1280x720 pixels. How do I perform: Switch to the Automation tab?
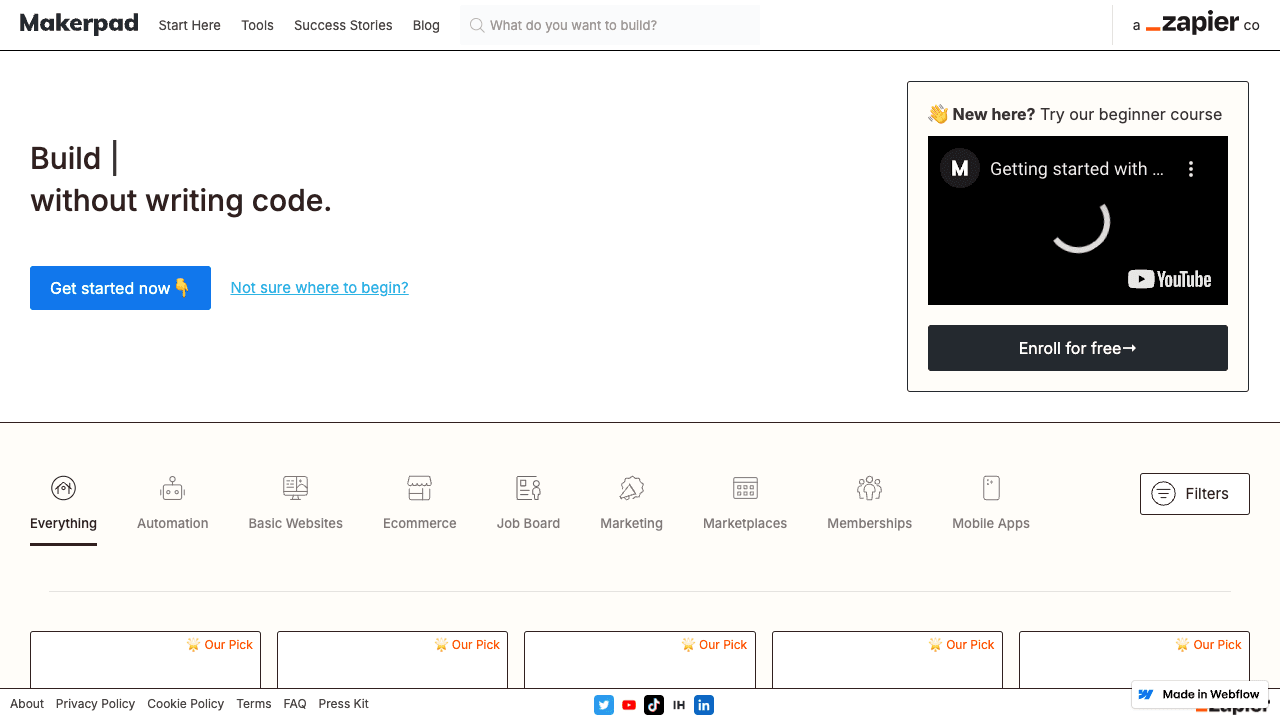click(x=173, y=510)
